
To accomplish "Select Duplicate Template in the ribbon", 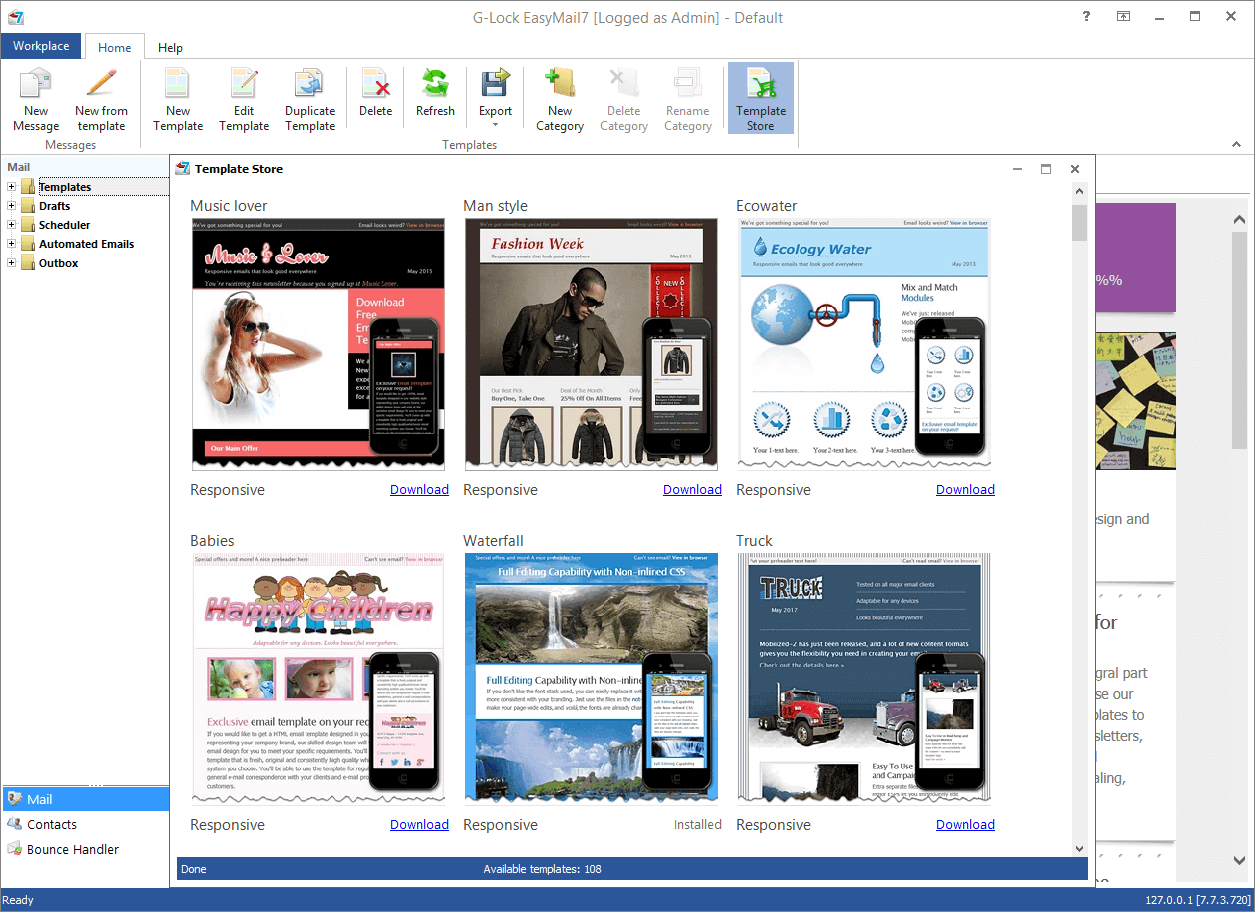I will 310,99.
